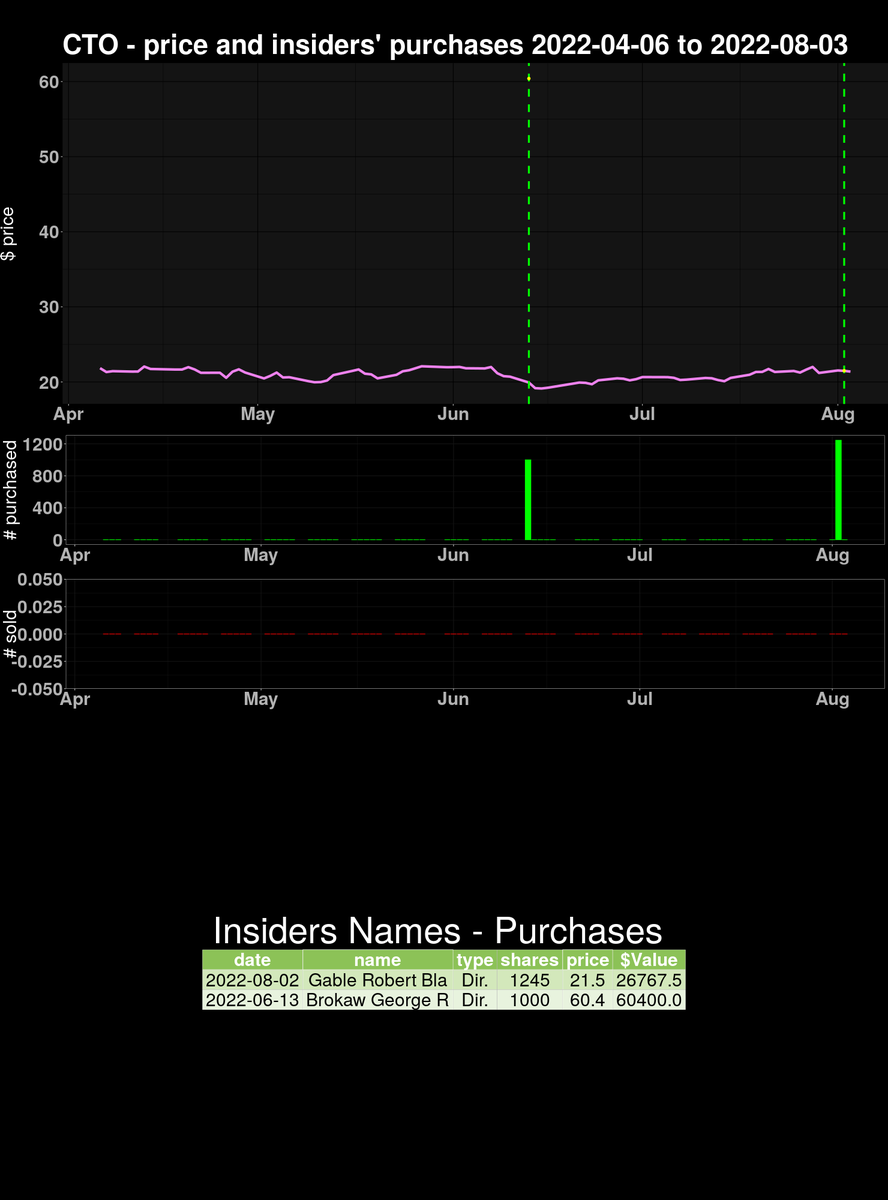Click the yellow marker near 60 on dashed line
The height and width of the screenshot is (1200, 888).
click(529, 78)
